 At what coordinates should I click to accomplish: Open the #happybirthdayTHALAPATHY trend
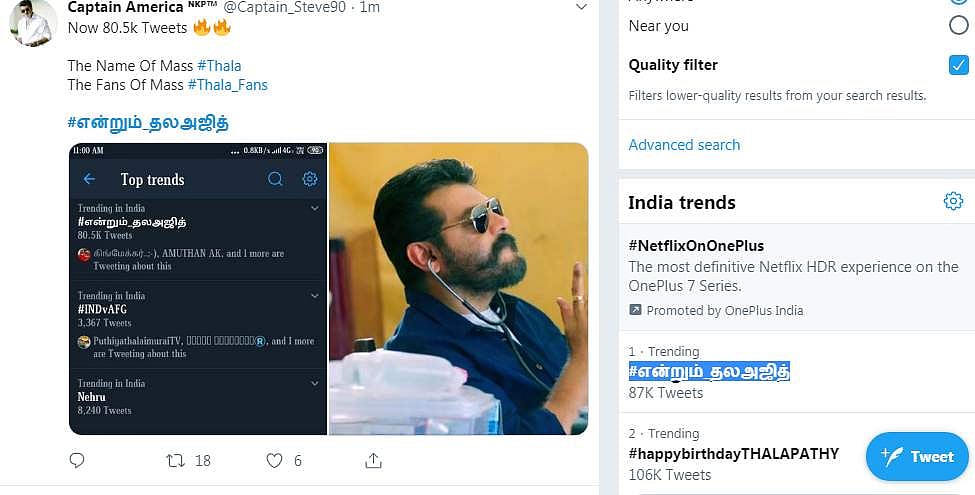pyautogui.click(x=733, y=454)
